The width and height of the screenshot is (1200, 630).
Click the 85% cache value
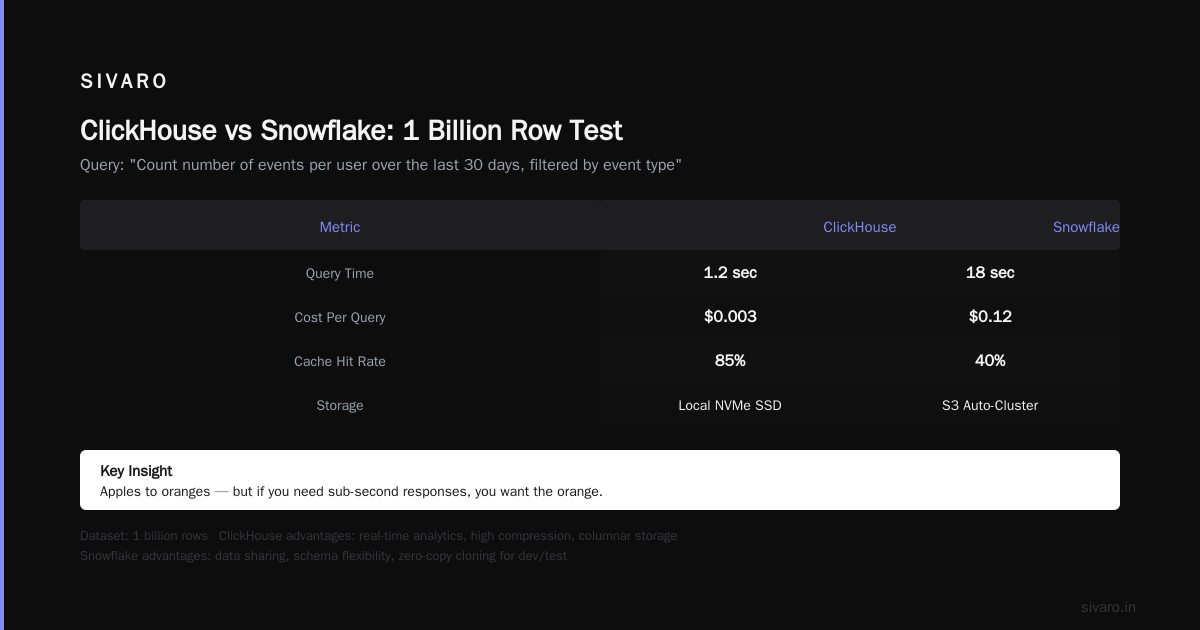730,360
